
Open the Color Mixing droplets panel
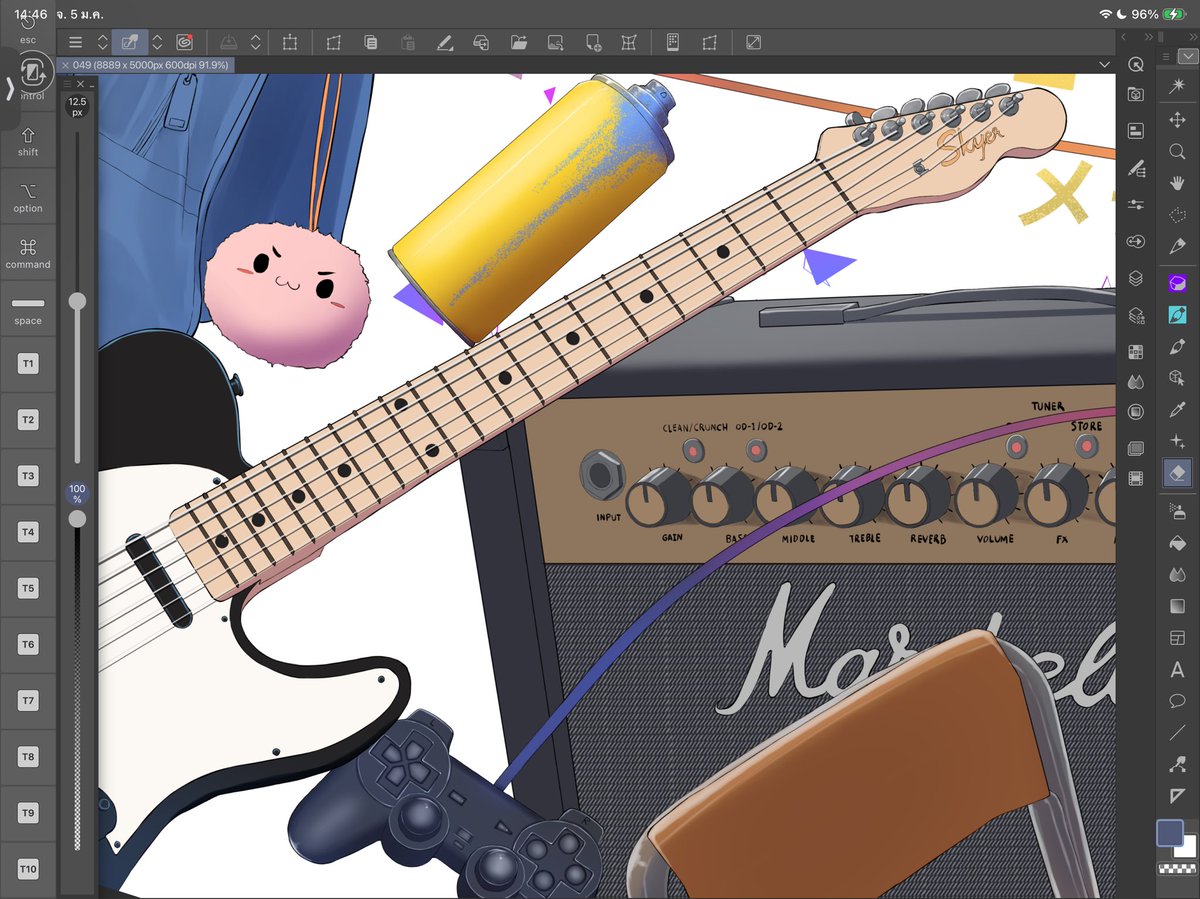tap(1135, 381)
